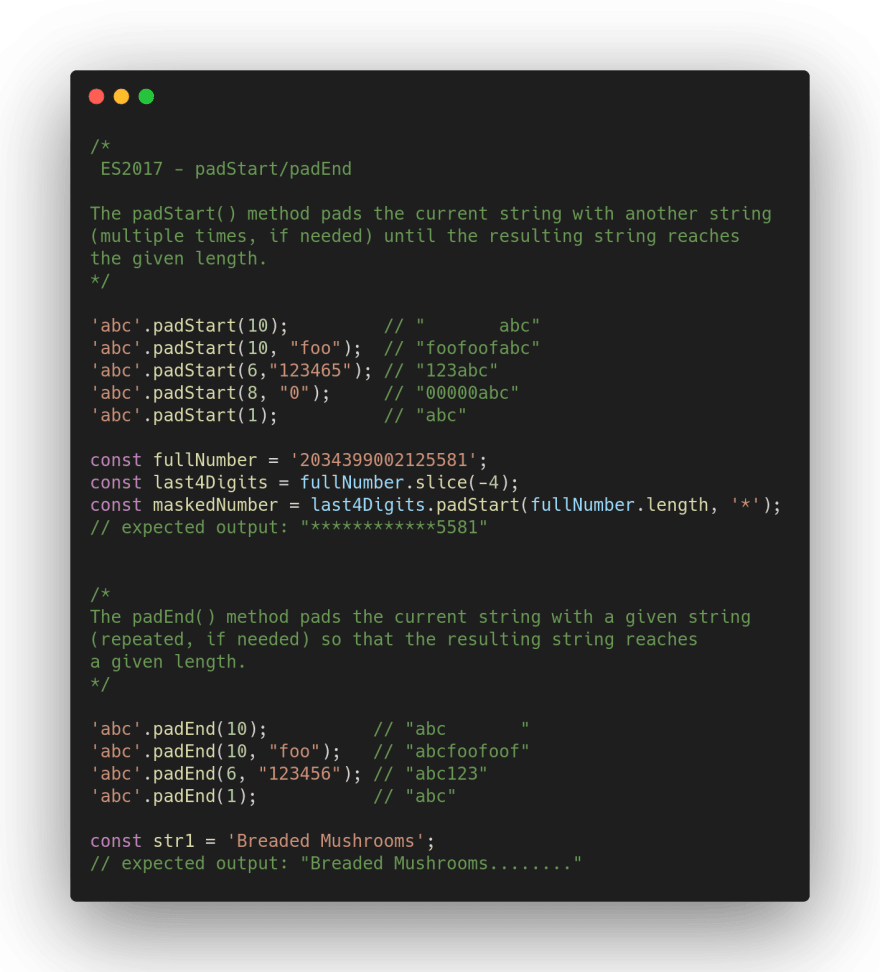
Task: Click the red close window dot
Action: 96,97
